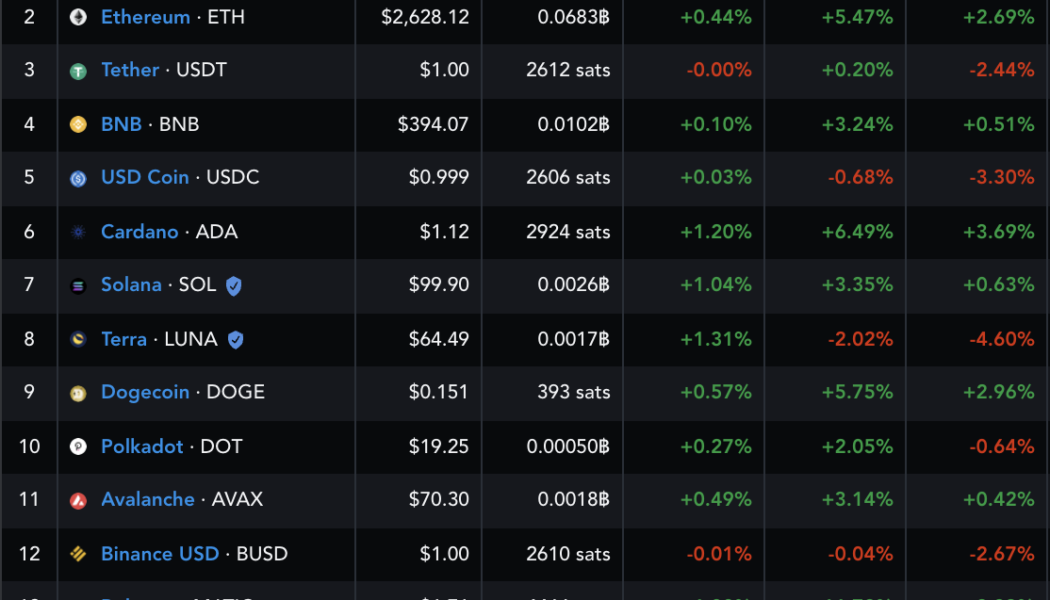Open the Terra link
1050x600 pixels.
[x=124, y=339]
